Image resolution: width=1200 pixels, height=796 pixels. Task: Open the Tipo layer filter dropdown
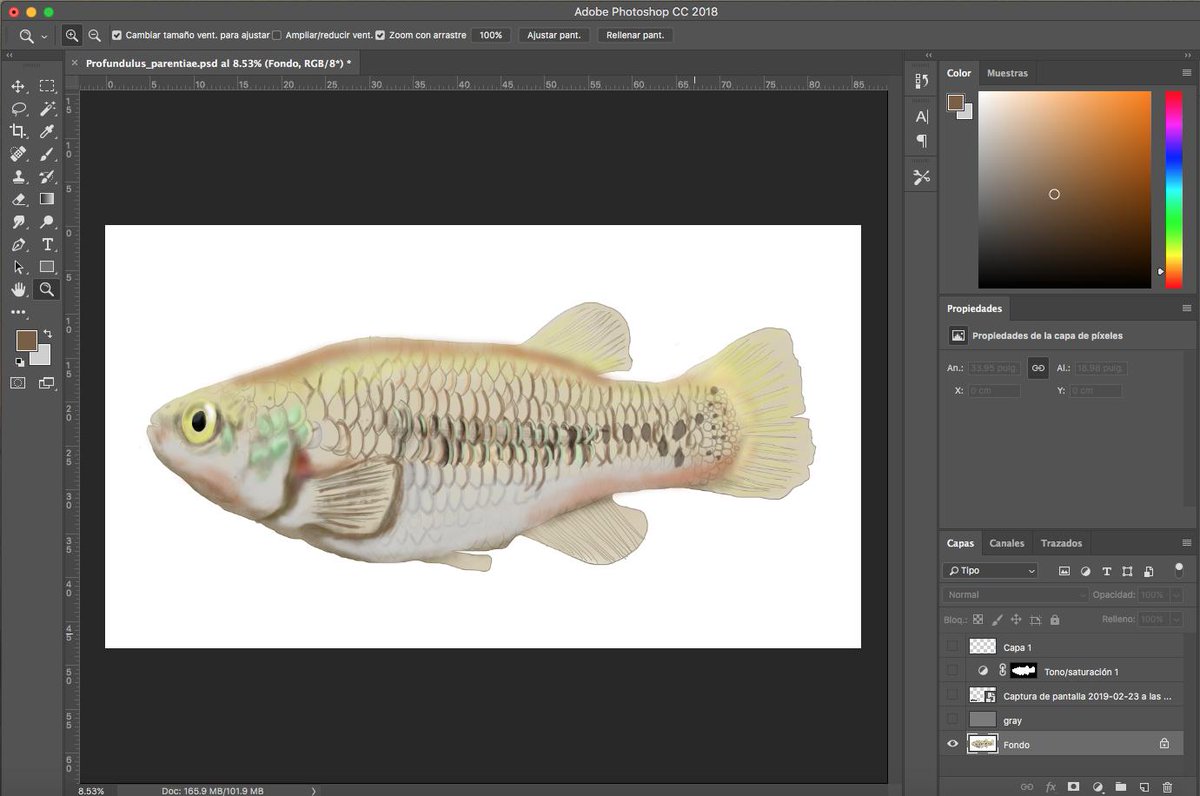[x=990, y=571]
